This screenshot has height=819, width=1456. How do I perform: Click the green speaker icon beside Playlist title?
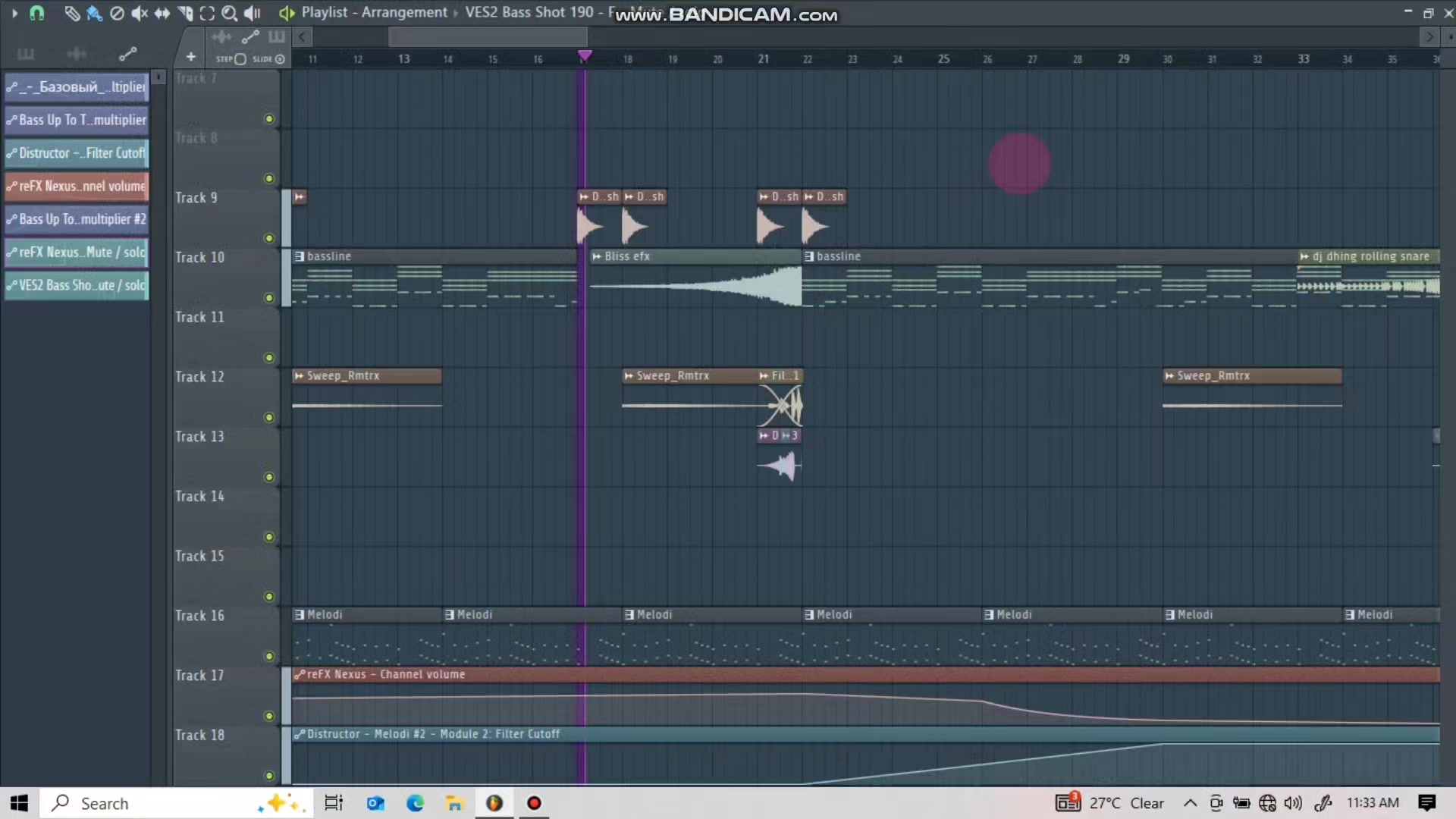pyautogui.click(x=286, y=13)
